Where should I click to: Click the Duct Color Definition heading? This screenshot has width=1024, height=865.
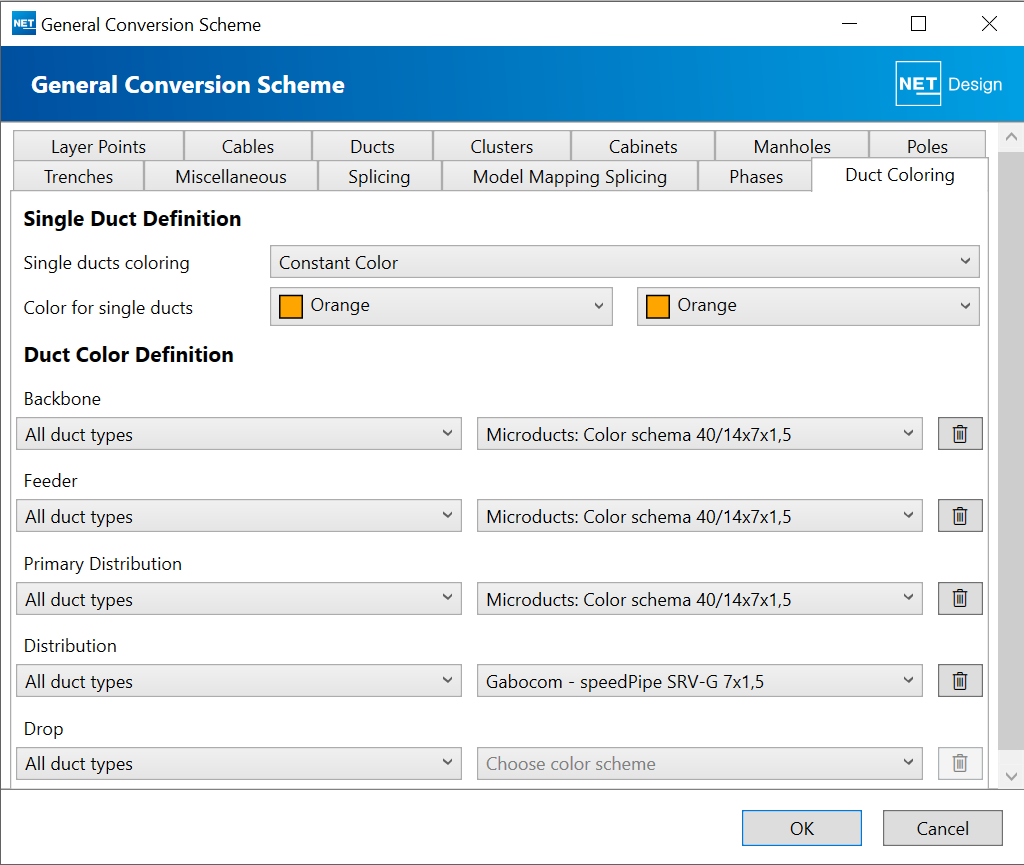coord(129,354)
